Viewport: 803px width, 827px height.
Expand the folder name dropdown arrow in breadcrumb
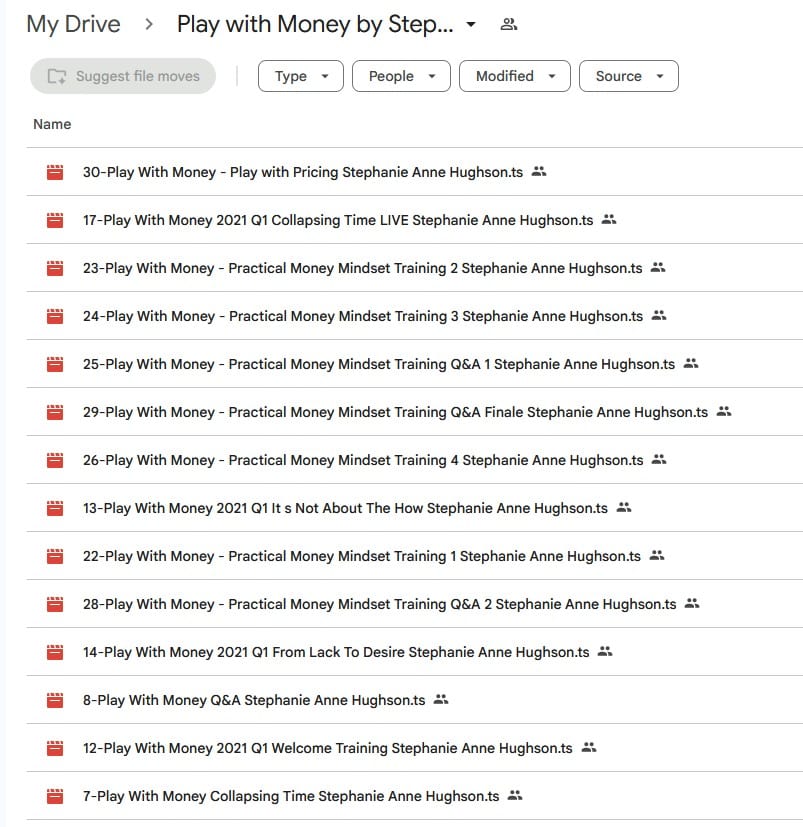471,24
